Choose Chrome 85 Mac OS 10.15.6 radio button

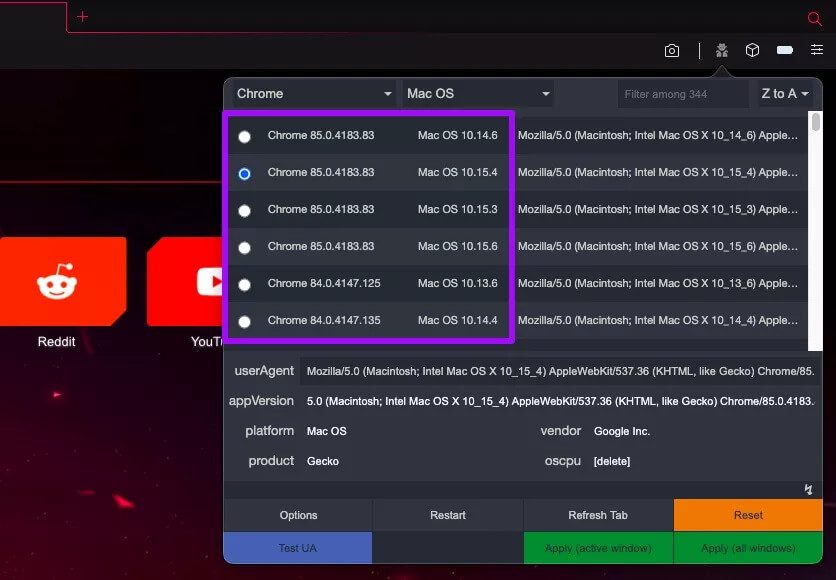point(244,247)
